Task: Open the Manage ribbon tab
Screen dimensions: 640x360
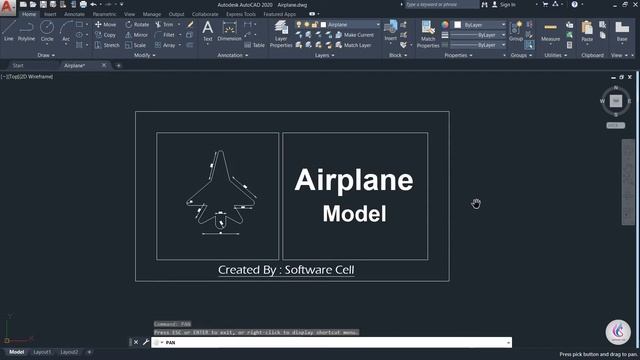Action: coord(151,14)
